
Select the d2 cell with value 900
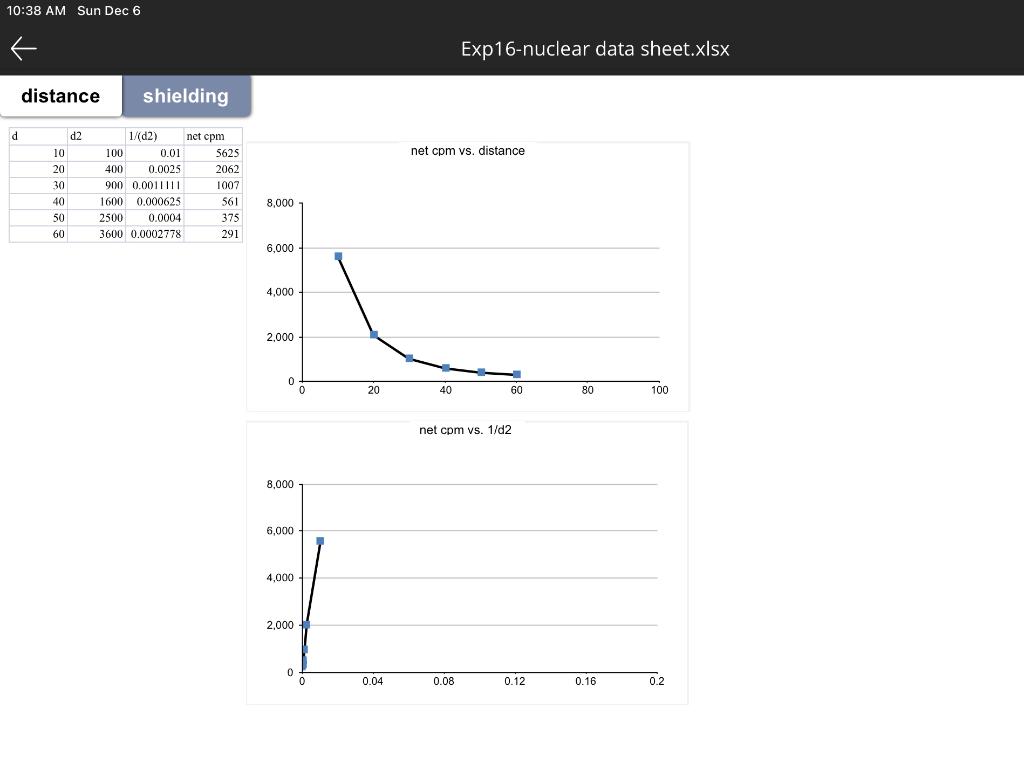[97, 186]
